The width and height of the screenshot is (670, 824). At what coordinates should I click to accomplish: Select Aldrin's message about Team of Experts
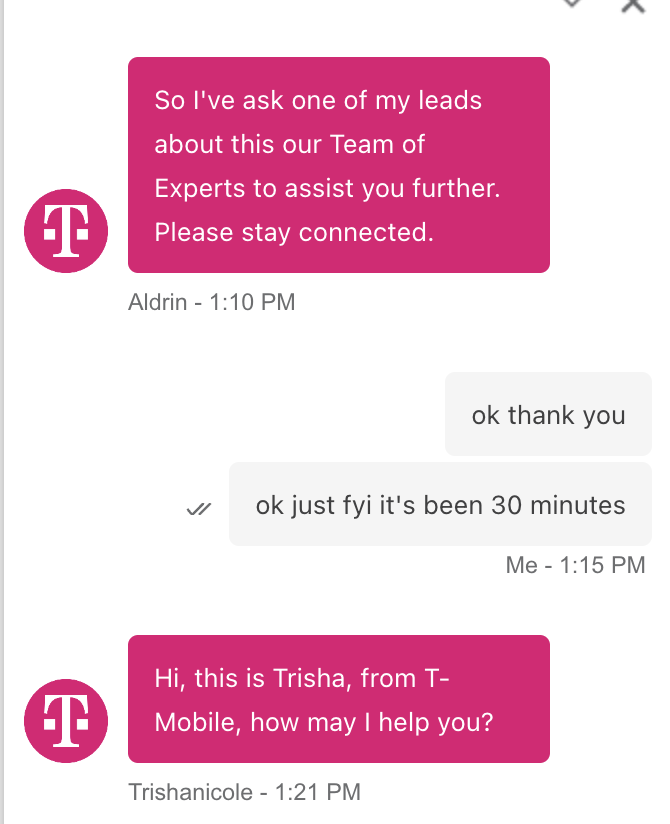click(338, 165)
